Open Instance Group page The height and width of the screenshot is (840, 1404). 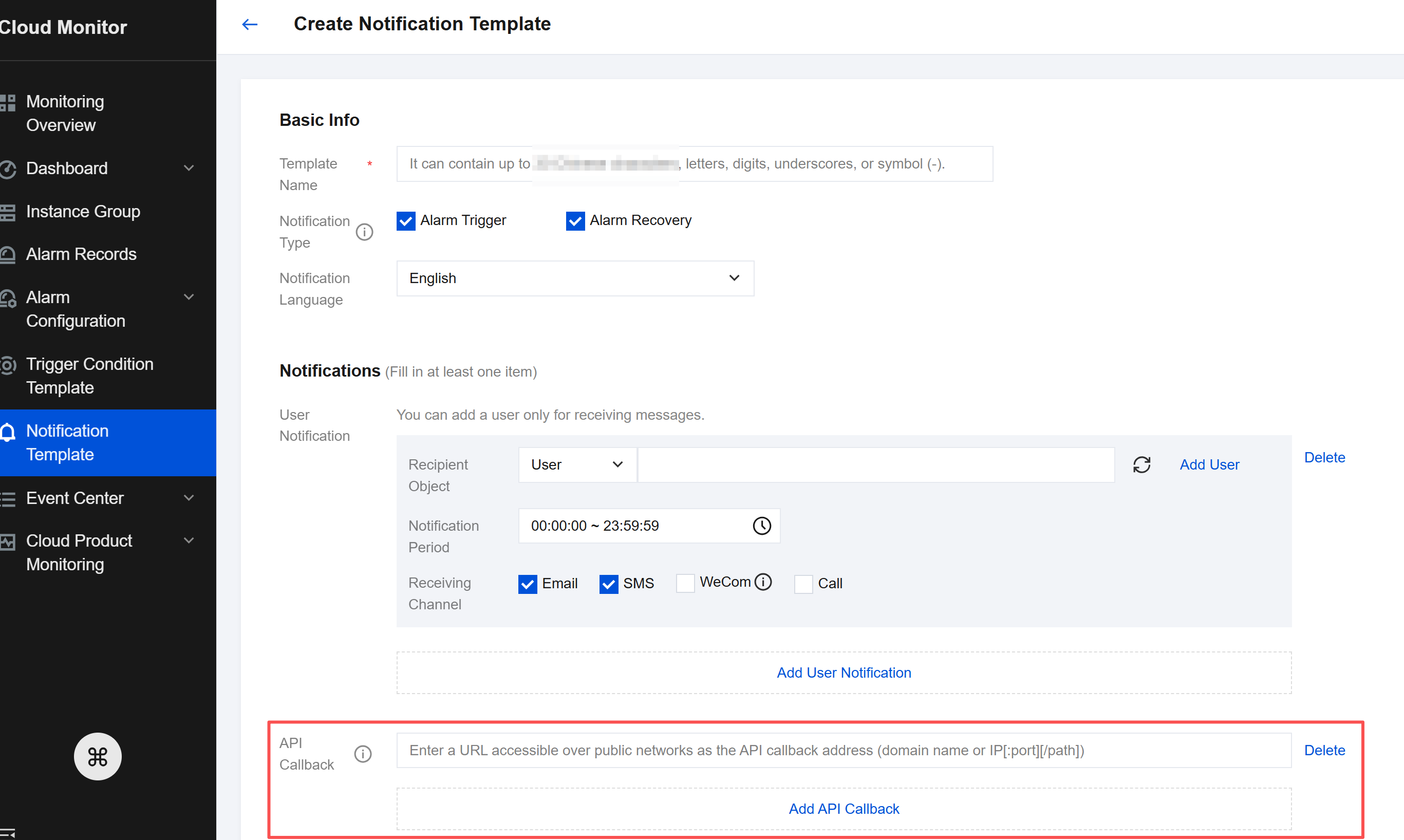[x=83, y=212]
